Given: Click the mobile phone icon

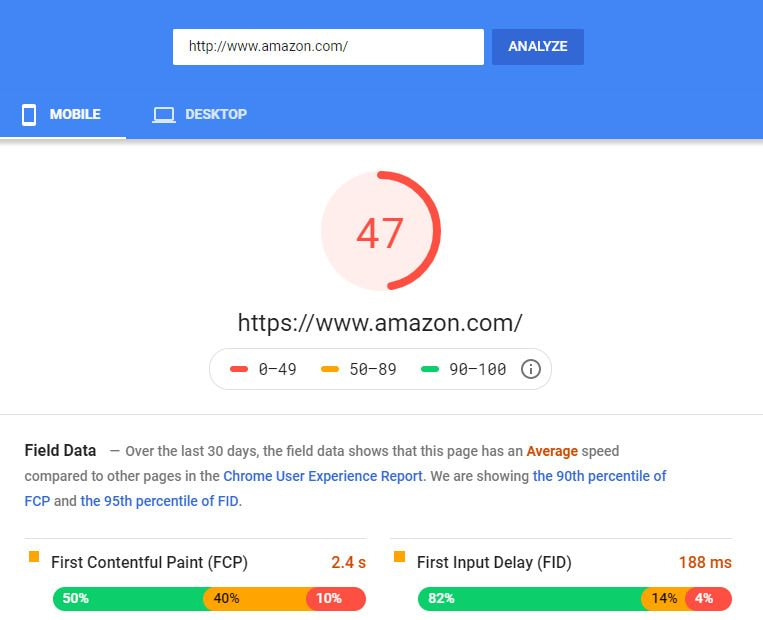Looking at the screenshot, I should coord(29,115).
